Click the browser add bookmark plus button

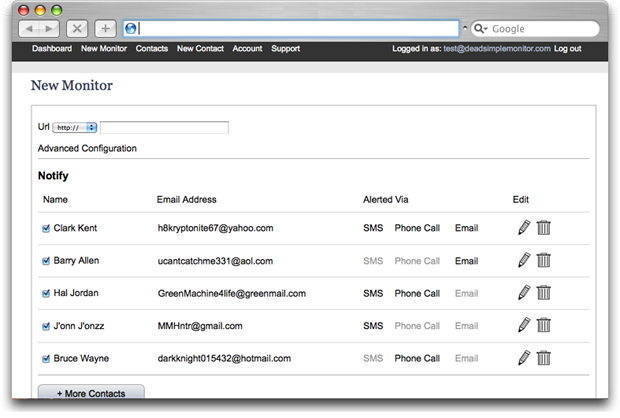105,28
